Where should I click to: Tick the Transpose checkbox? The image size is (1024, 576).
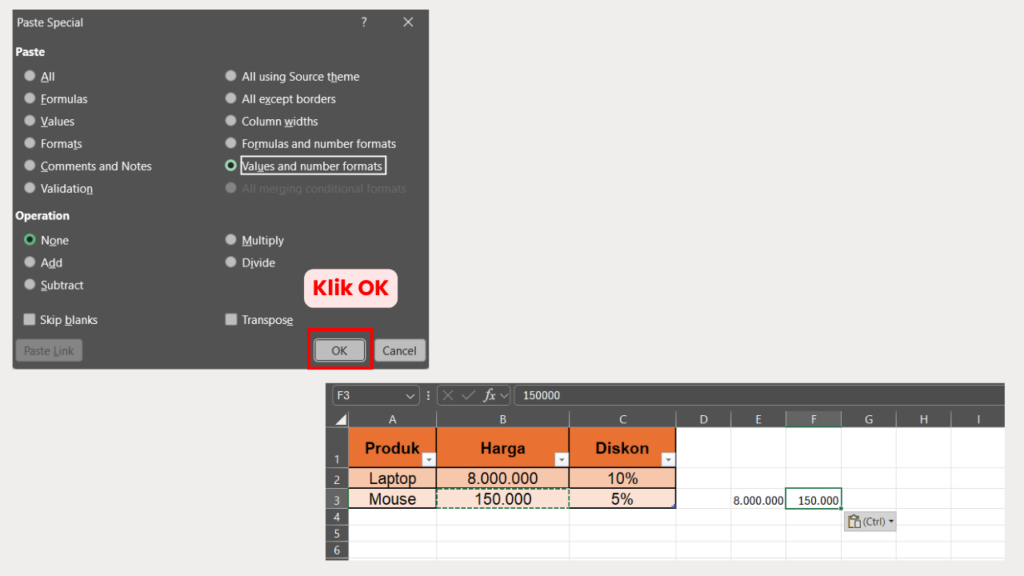coord(231,320)
